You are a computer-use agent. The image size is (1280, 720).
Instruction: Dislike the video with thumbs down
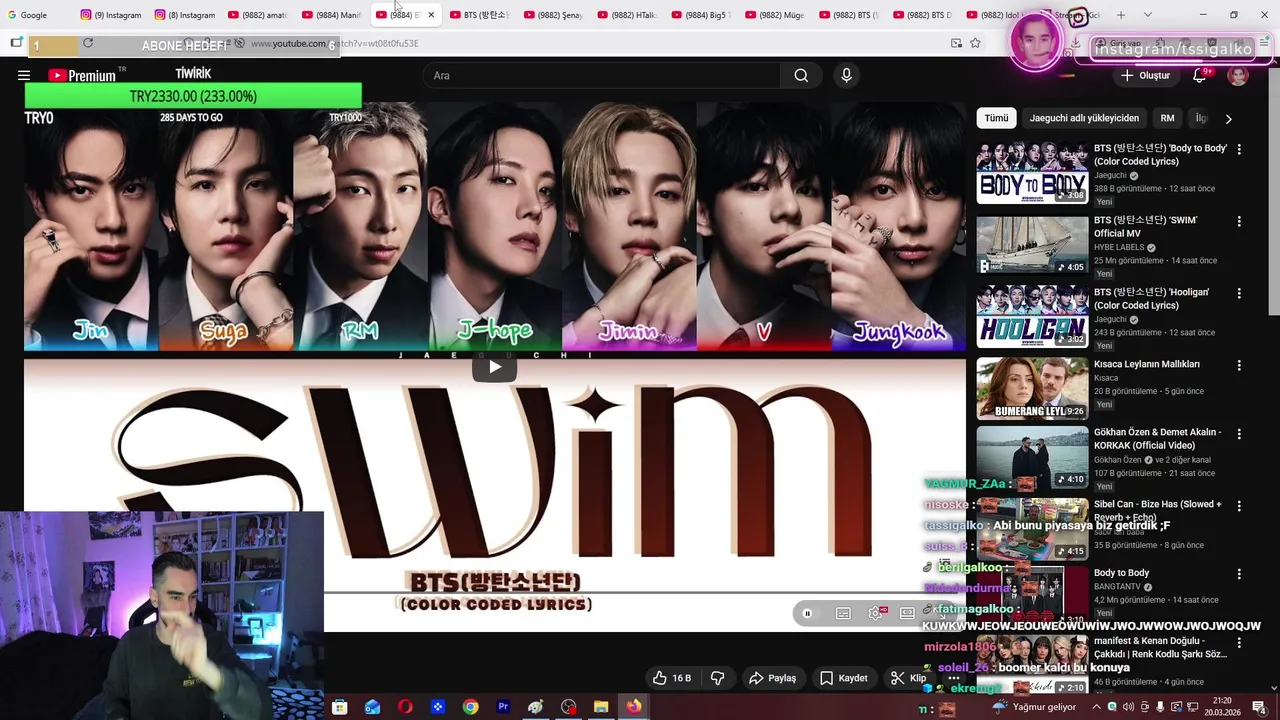(x=717, y=678)
